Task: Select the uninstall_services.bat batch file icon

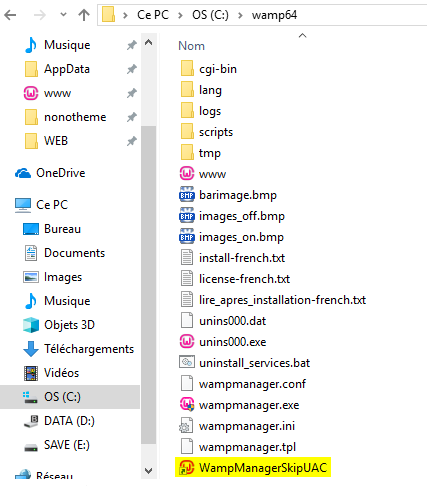Action: coord(187,362)
